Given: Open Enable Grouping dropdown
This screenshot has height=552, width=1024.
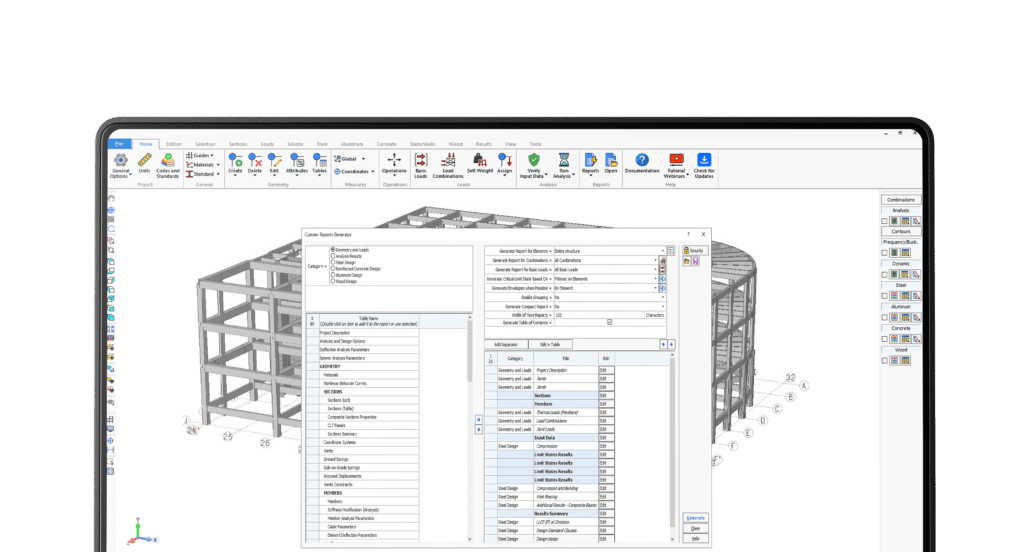Looking at the screenshot, I should tap(662, 297).
